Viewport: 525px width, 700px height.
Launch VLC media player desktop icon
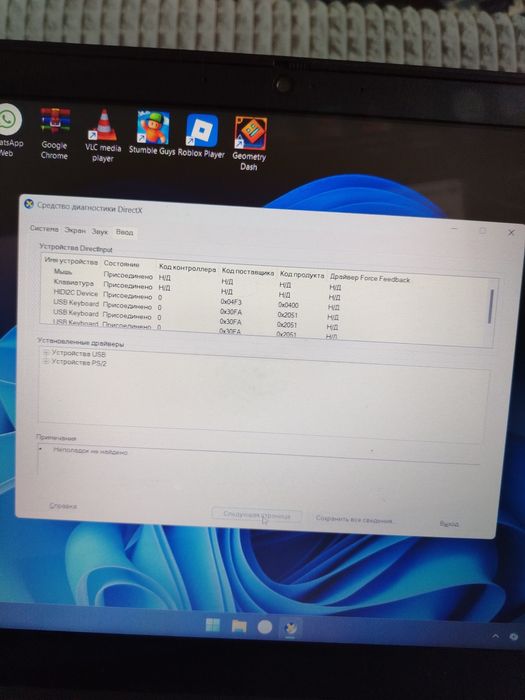[103, 135]
